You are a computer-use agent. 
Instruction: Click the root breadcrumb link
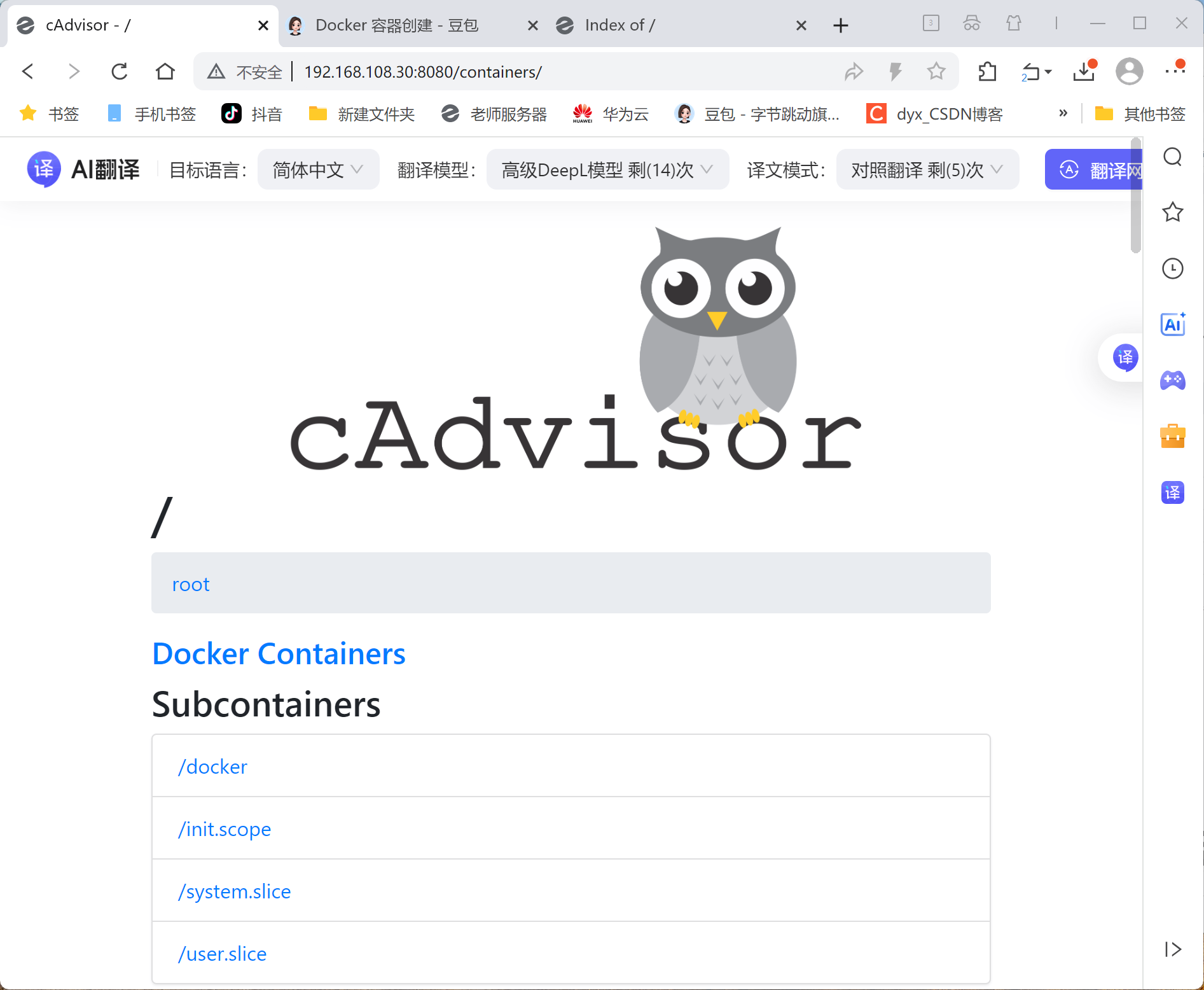(x=191, y=584)
